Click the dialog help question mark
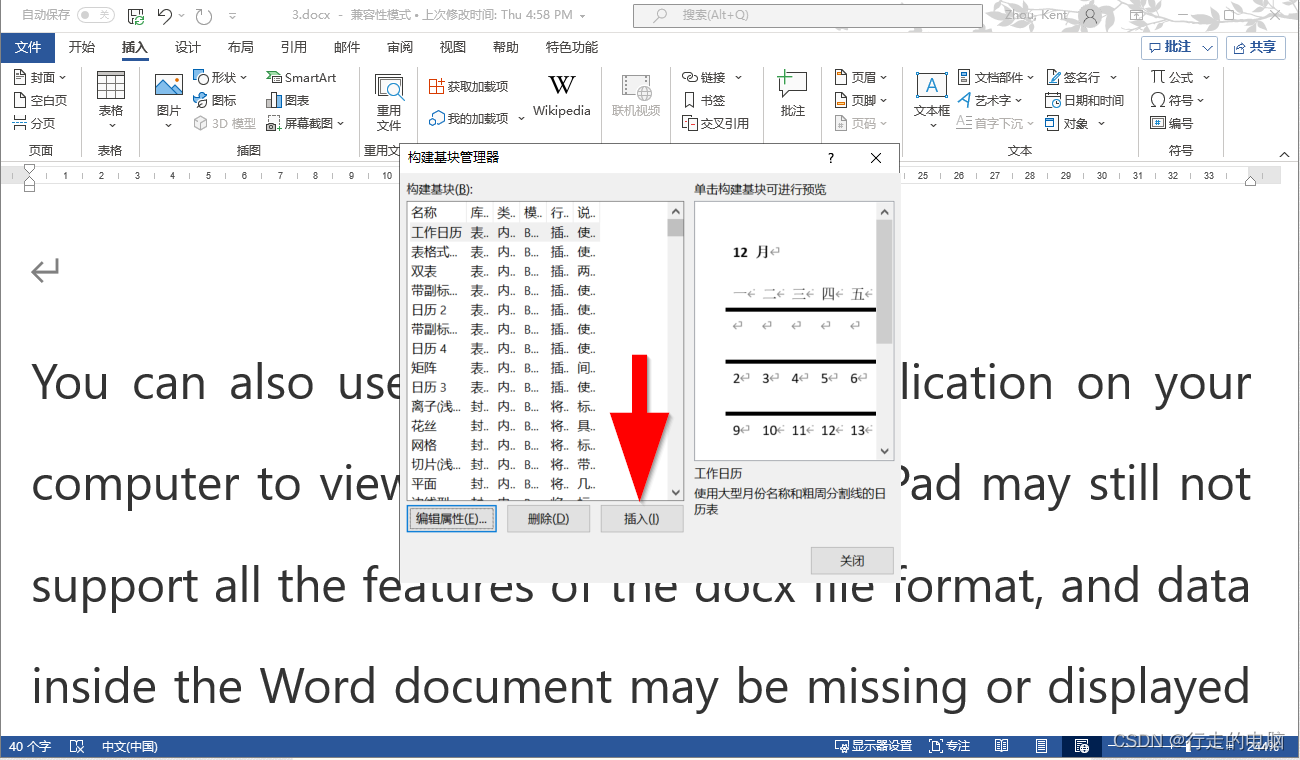Image resolution: width=1300 pixels, height=760 pixels. click(x=830, y=158)
